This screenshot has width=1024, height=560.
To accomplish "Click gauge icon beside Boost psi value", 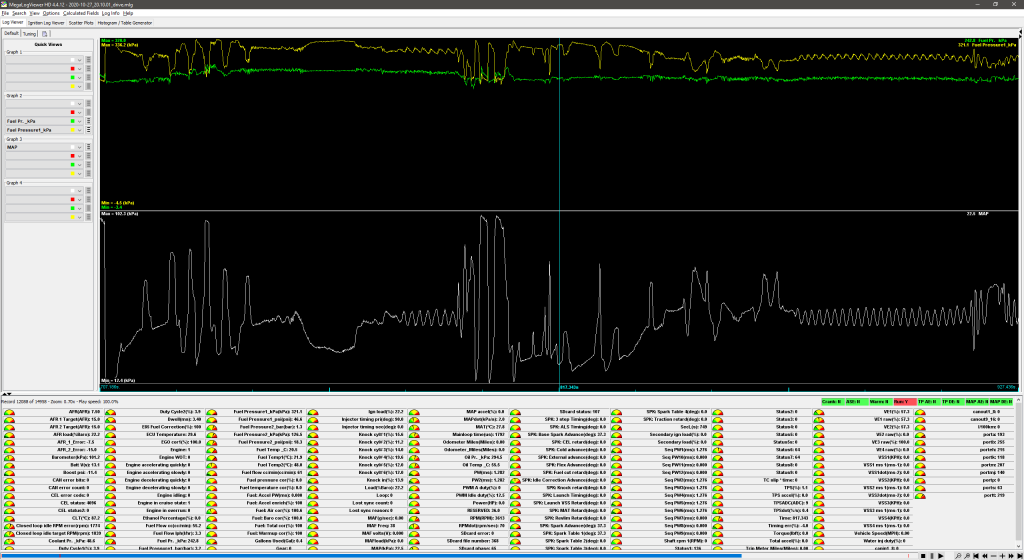I will (9, 473).
